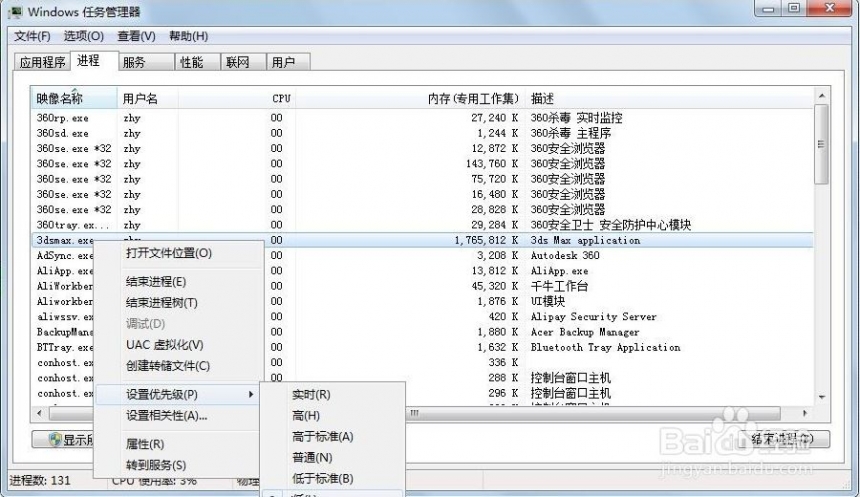The height and width of the screenshot is (497, 860).
Task: Set priority to 低于标准(B)
Action: click(x=322, y=478)
